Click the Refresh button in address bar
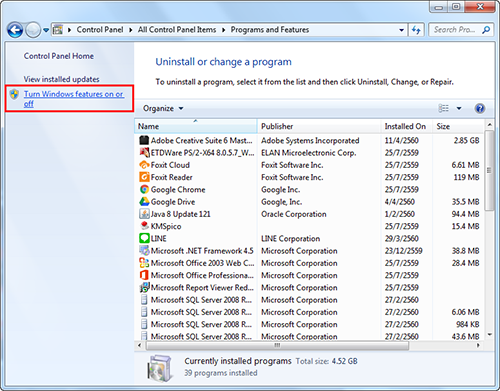The image size is (500, 391). 416,30
